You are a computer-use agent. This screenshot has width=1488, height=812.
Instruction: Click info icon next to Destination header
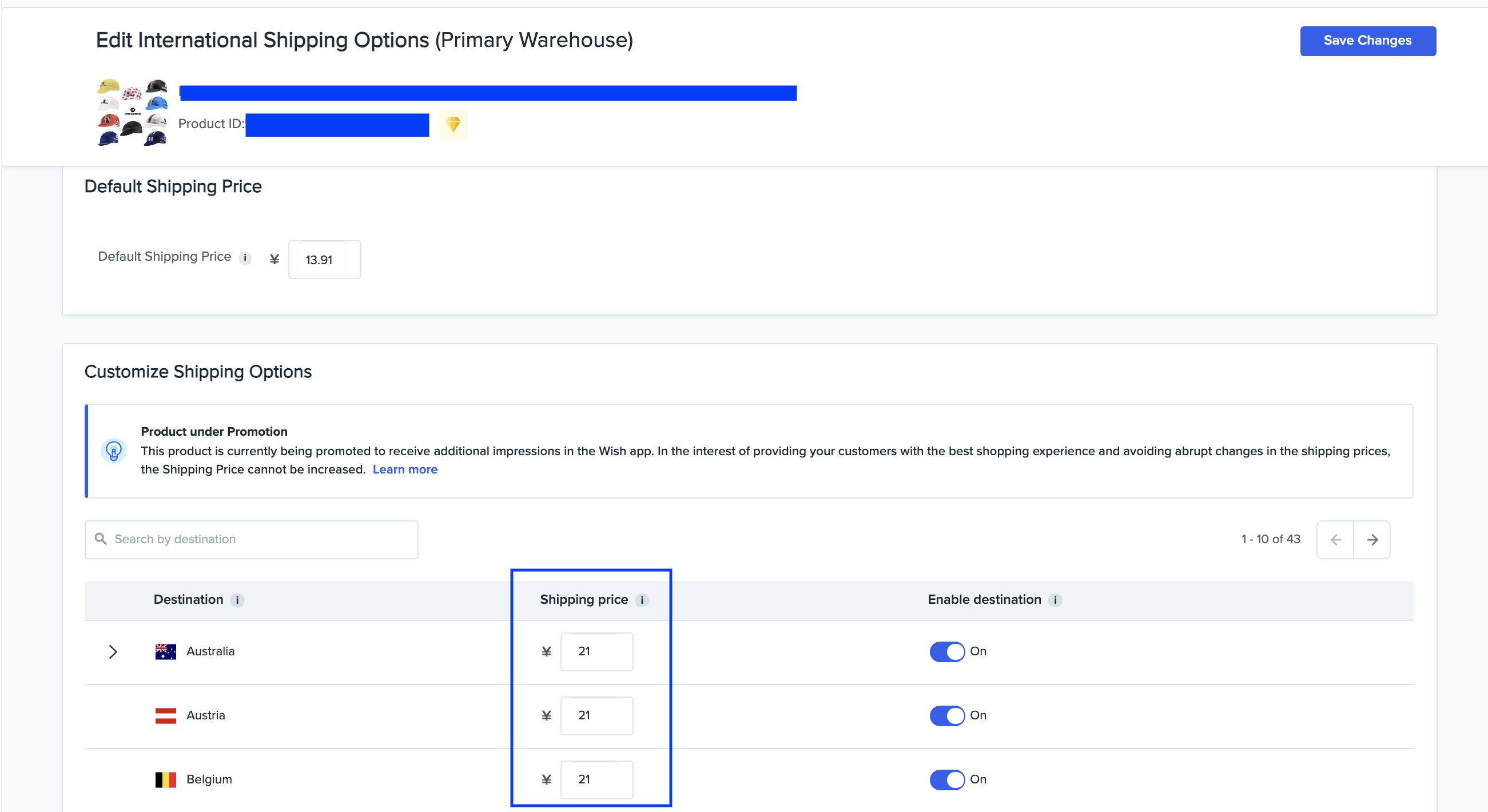click(x=237, y=600)
